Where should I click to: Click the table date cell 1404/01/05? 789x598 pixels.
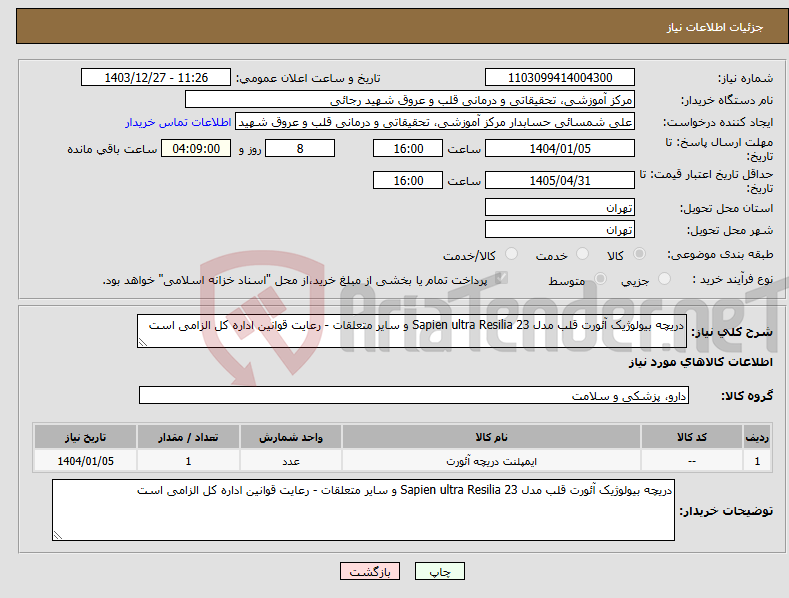coord(86,461)
